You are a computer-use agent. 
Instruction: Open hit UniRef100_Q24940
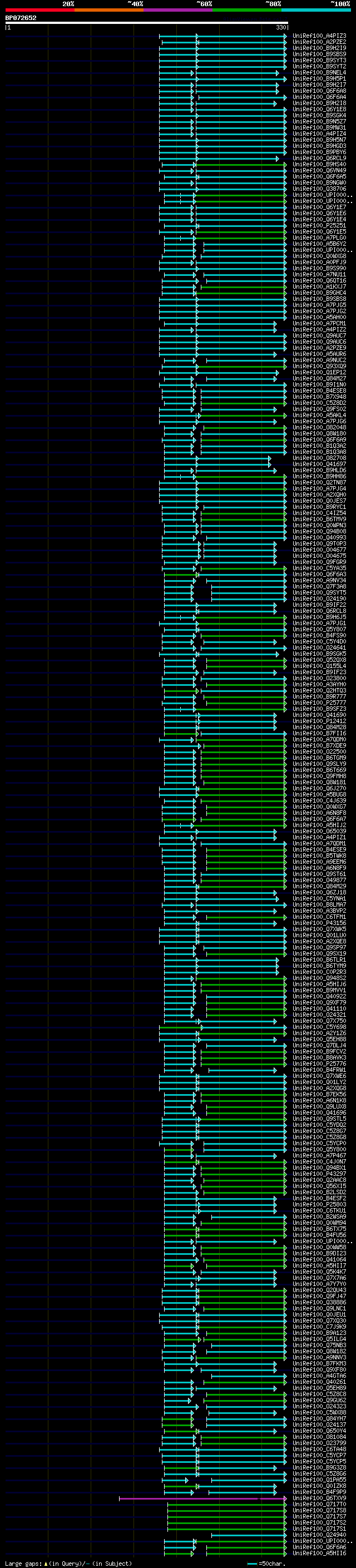319,1535
